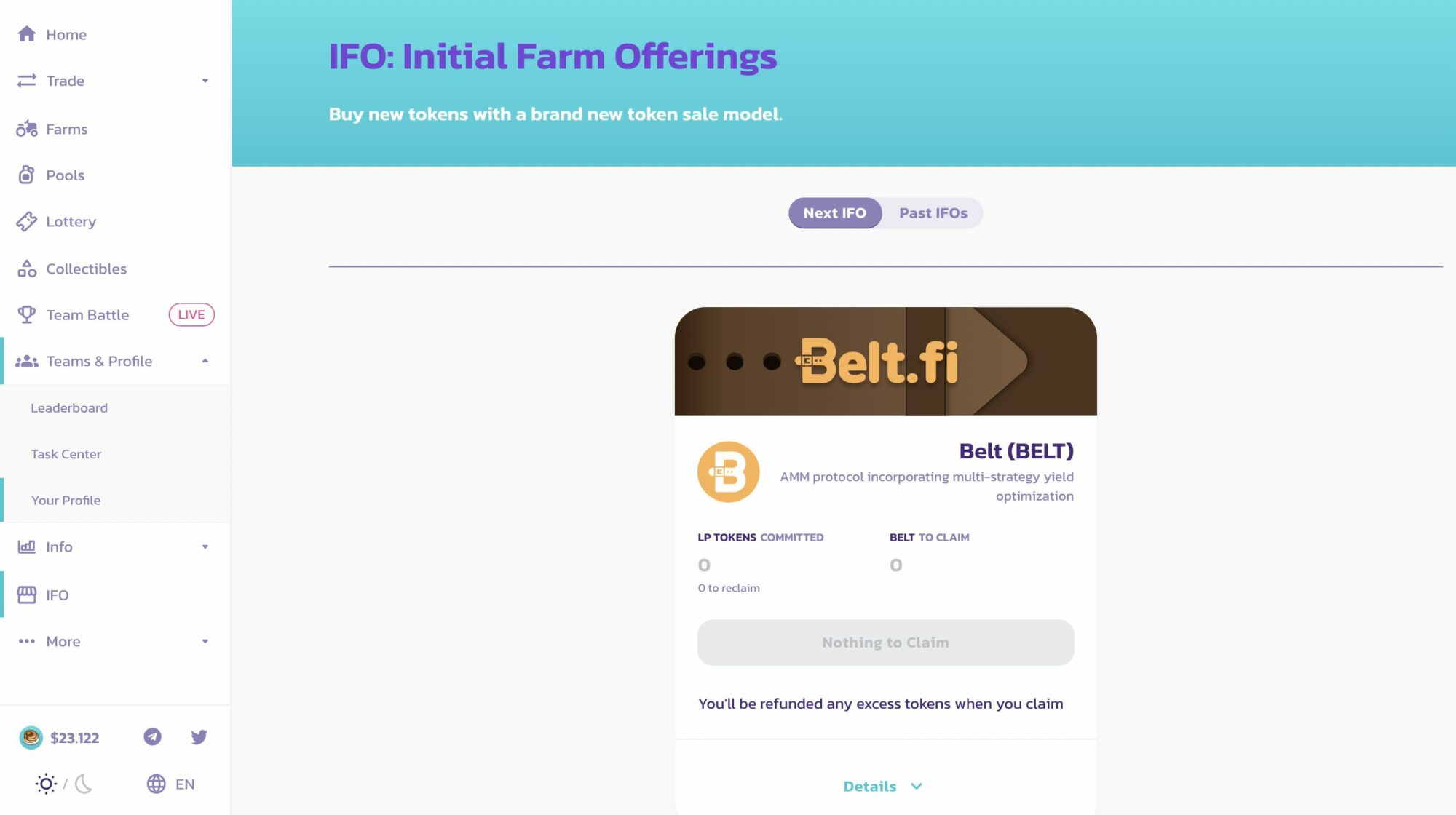This screenshot has height=815, width=1456.
Task: Click the Belt token round logo
Action: click(728, 472)
